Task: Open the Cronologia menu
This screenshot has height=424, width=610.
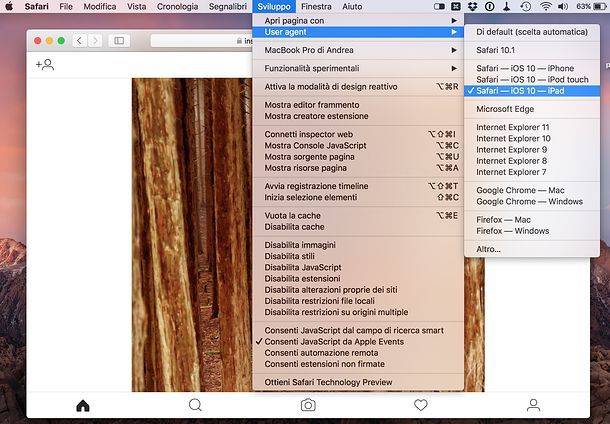Action: click(x=177, y=7)
